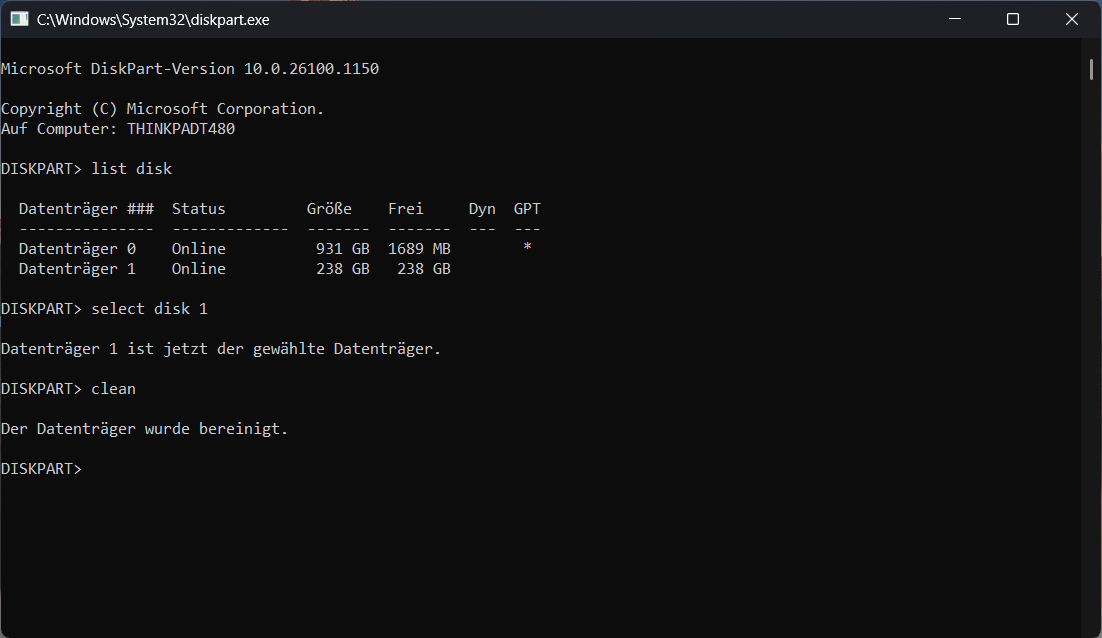Click the computer name THINKPADT480 text
The width and height of the screenshot is (1102, 638).
click(179, 128)
